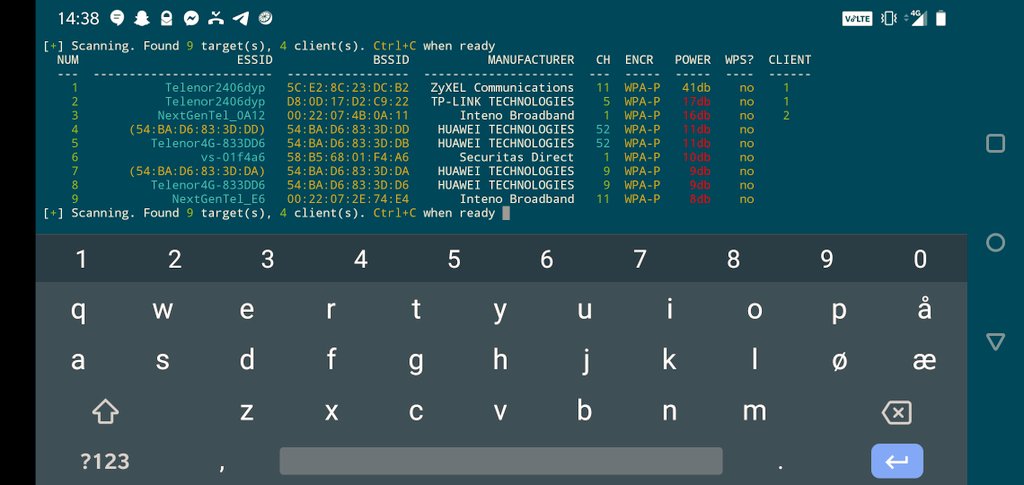
Task: Select client count 2 for NextGenTel_0A12
Action: point(786,116)
